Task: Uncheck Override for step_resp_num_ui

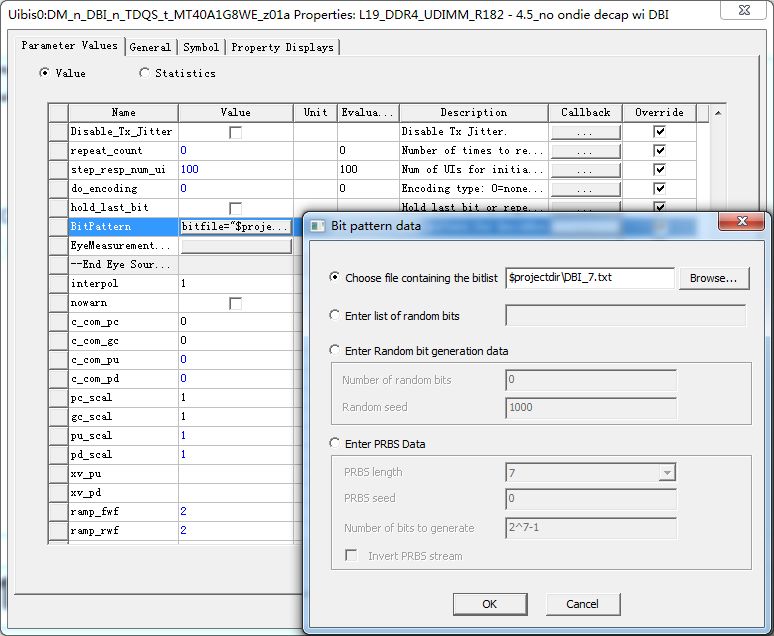Action: pyautogui.click(x=659, y=169)
